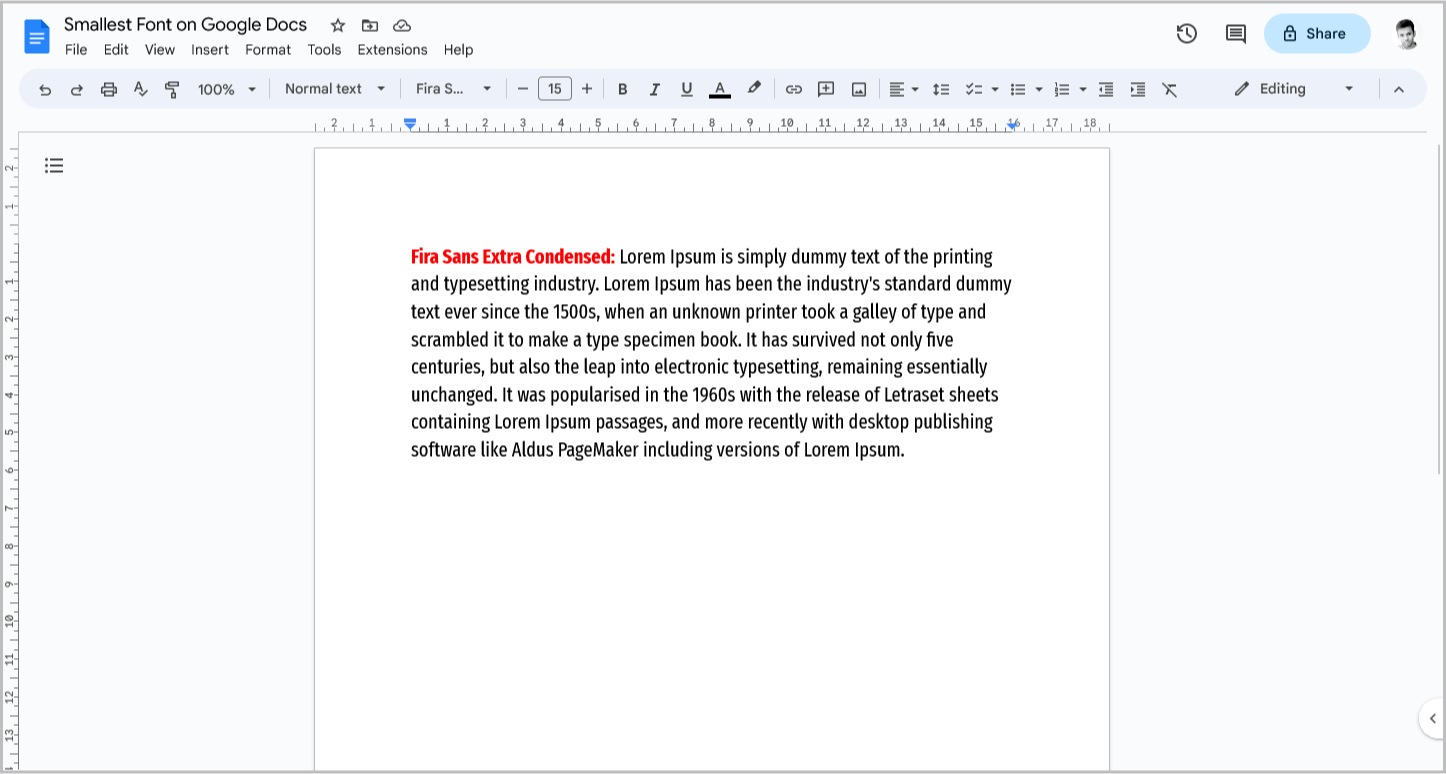Click the font size field showing 15
The height and width of the screenshot is (774, 1446).
click(x=555, y=89)
